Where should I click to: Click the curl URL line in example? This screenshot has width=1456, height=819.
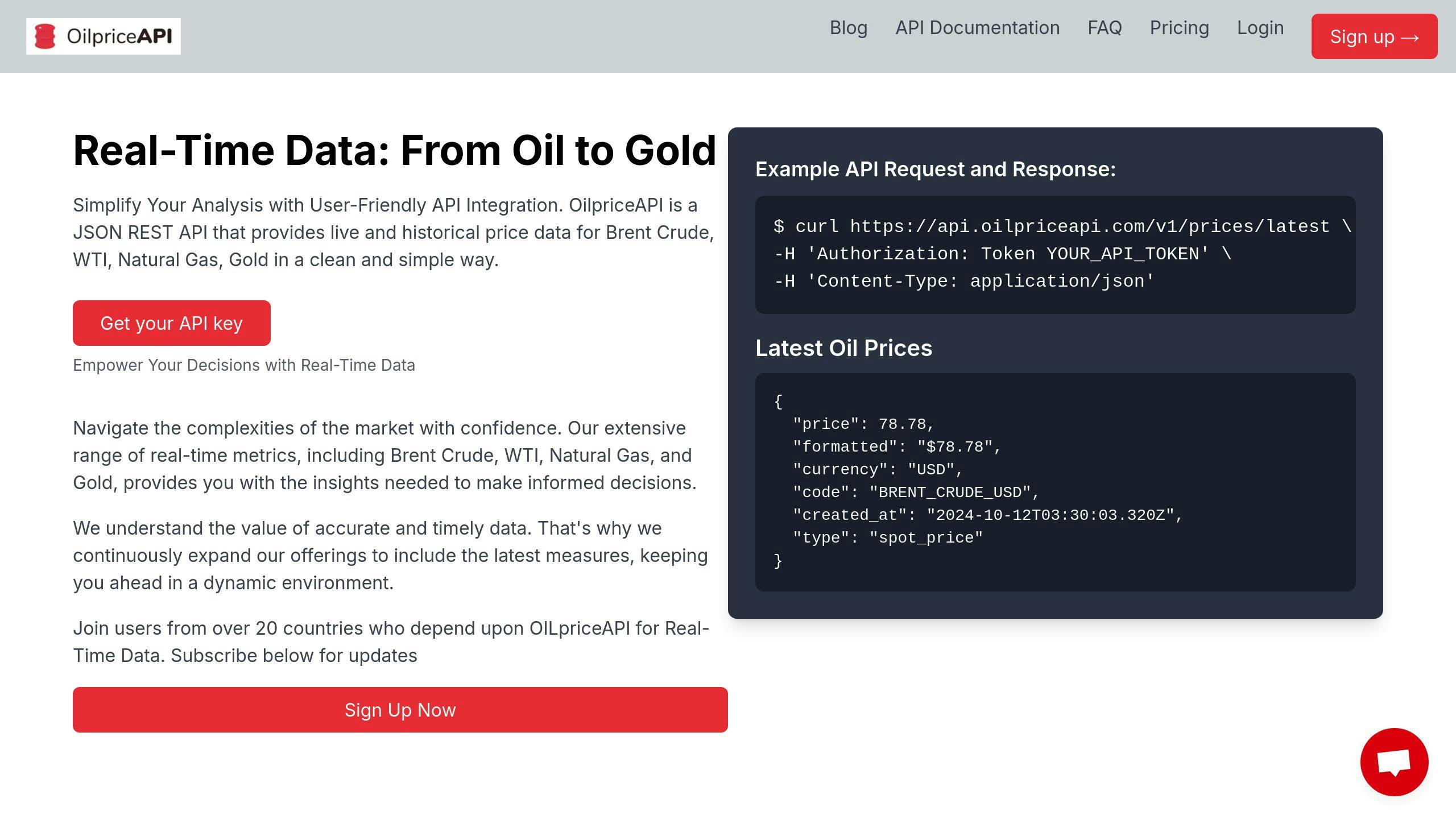[1062, 226]
